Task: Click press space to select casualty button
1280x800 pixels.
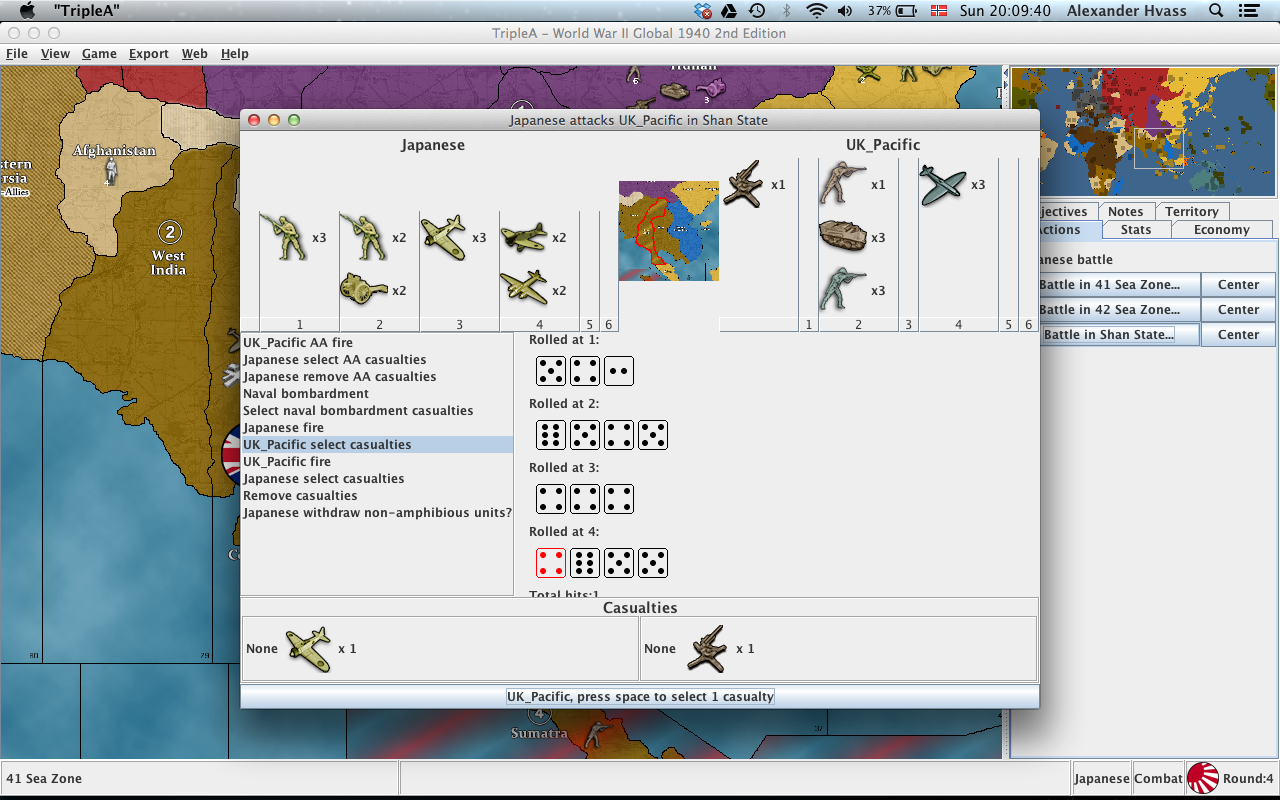Action: 640,696
